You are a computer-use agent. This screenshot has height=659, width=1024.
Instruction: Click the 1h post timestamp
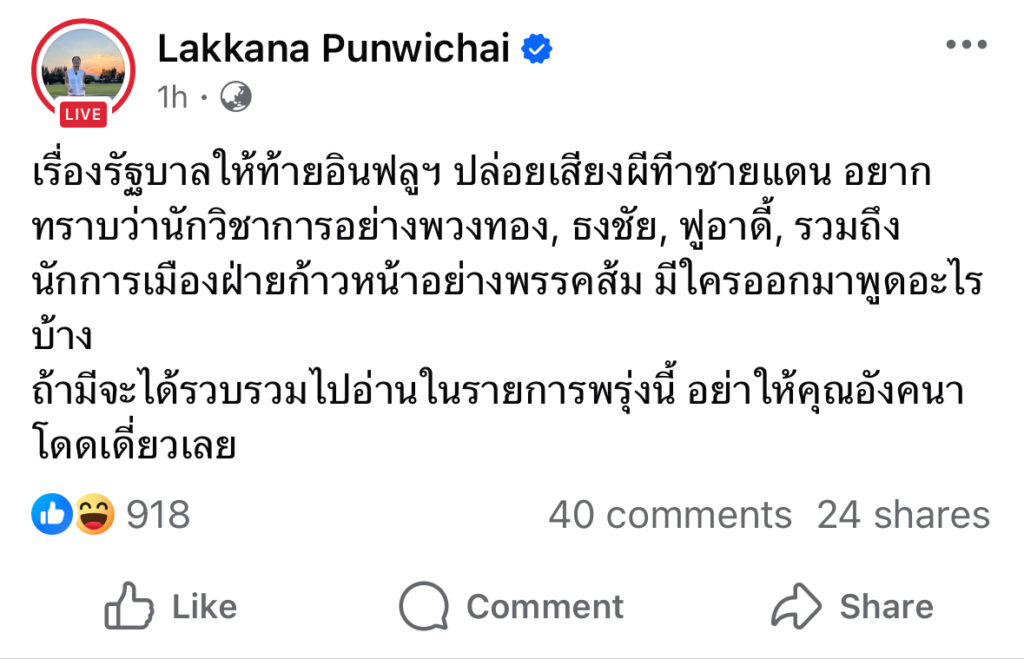pyautogui.click(x=172, y=97)
